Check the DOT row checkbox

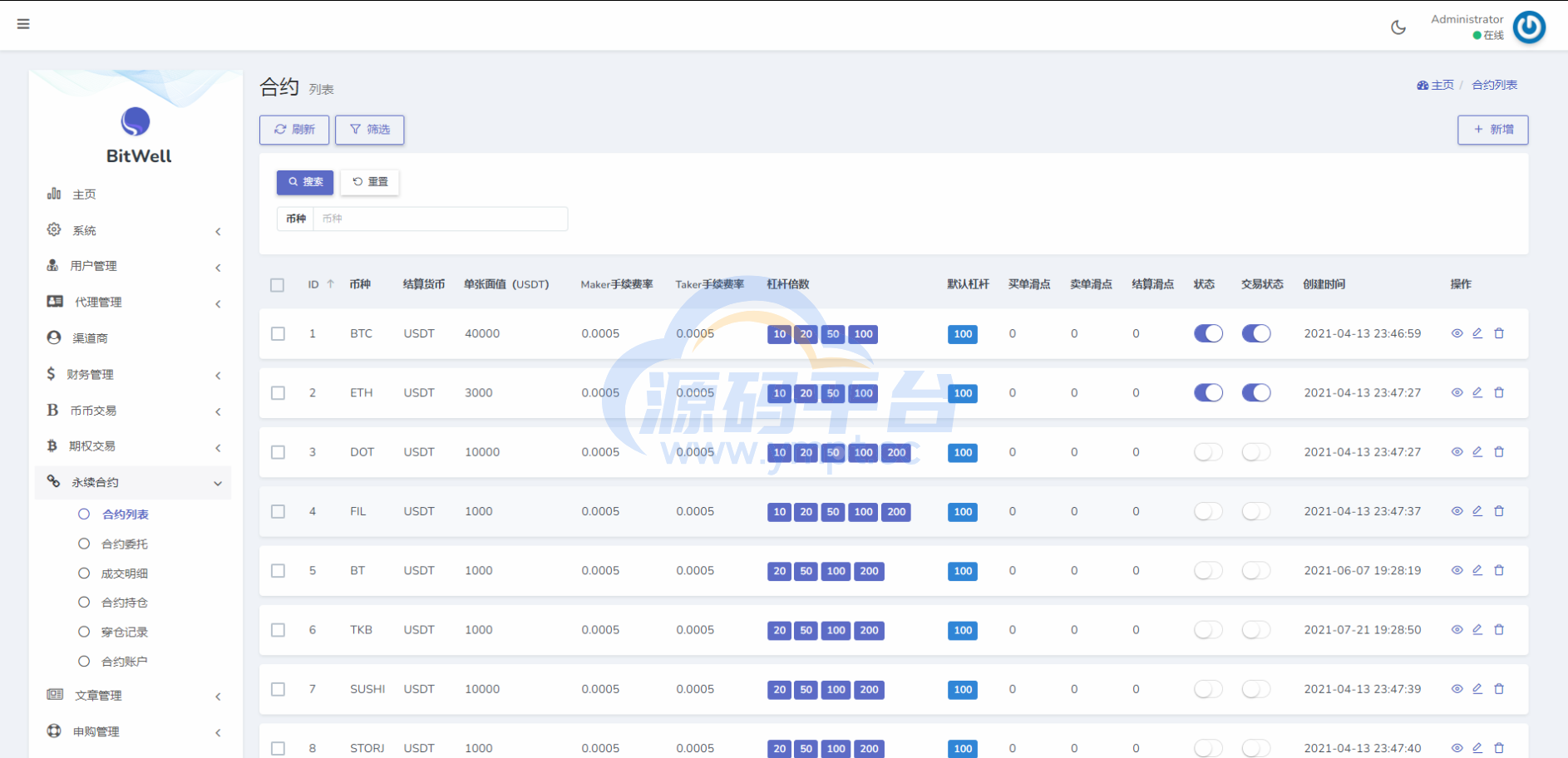[278, 452]
